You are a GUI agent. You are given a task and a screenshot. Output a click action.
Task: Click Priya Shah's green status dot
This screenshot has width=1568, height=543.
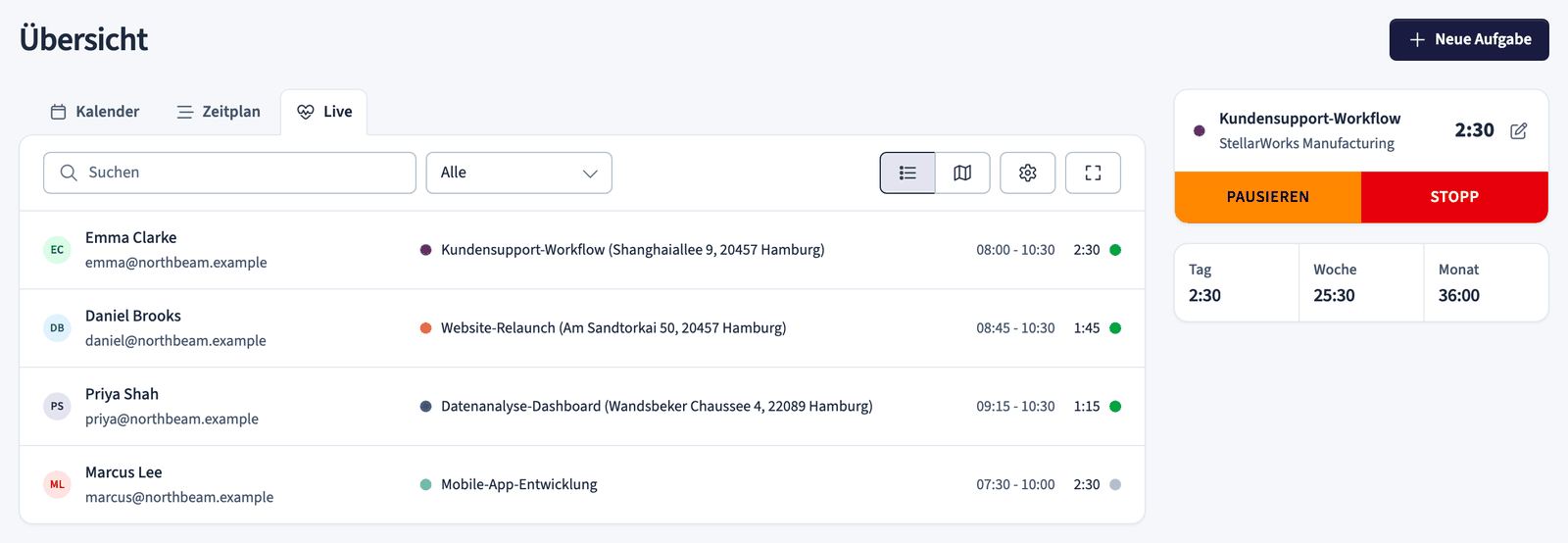coord(1115,407)
